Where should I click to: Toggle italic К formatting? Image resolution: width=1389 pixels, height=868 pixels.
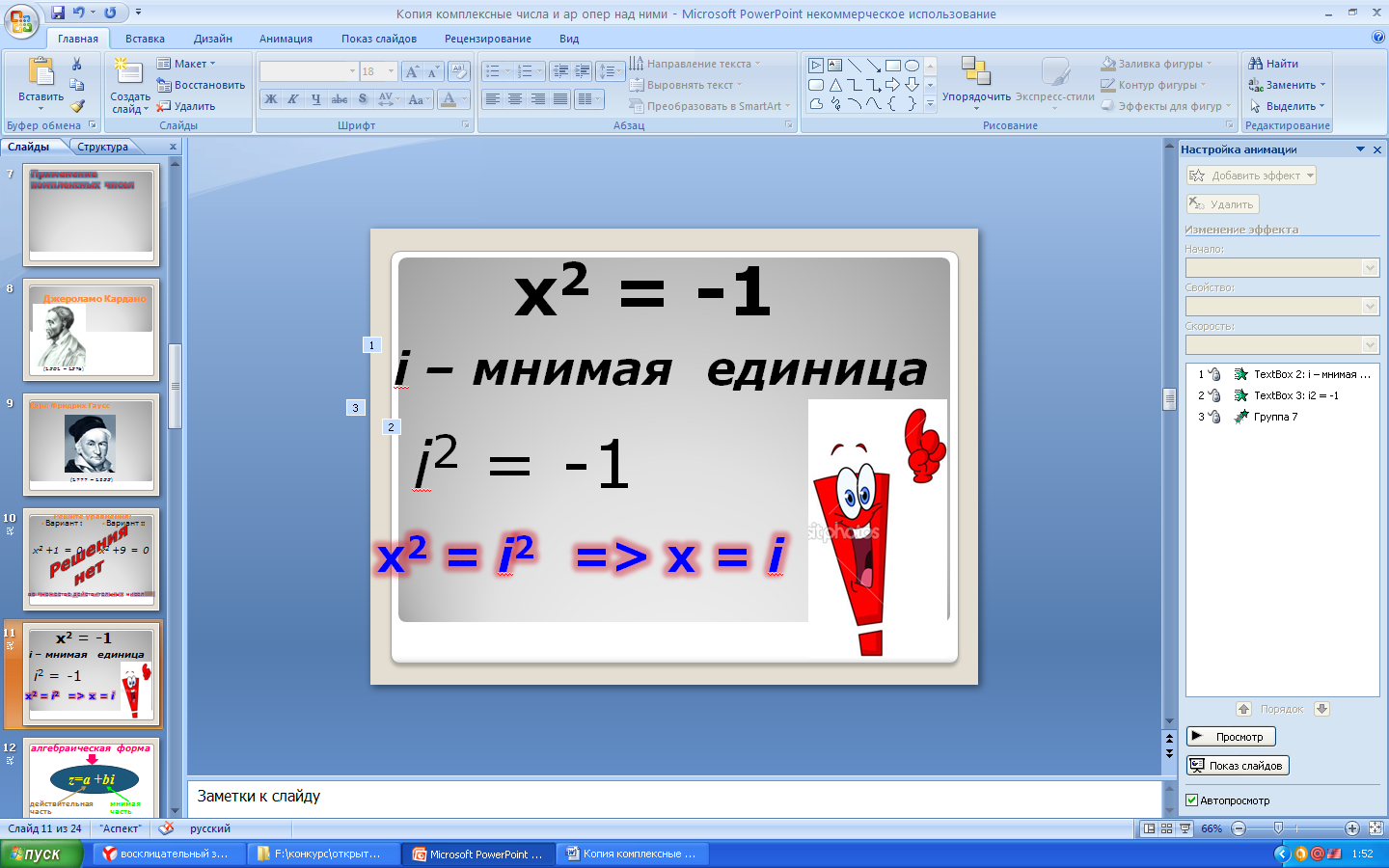pos(293,99)
